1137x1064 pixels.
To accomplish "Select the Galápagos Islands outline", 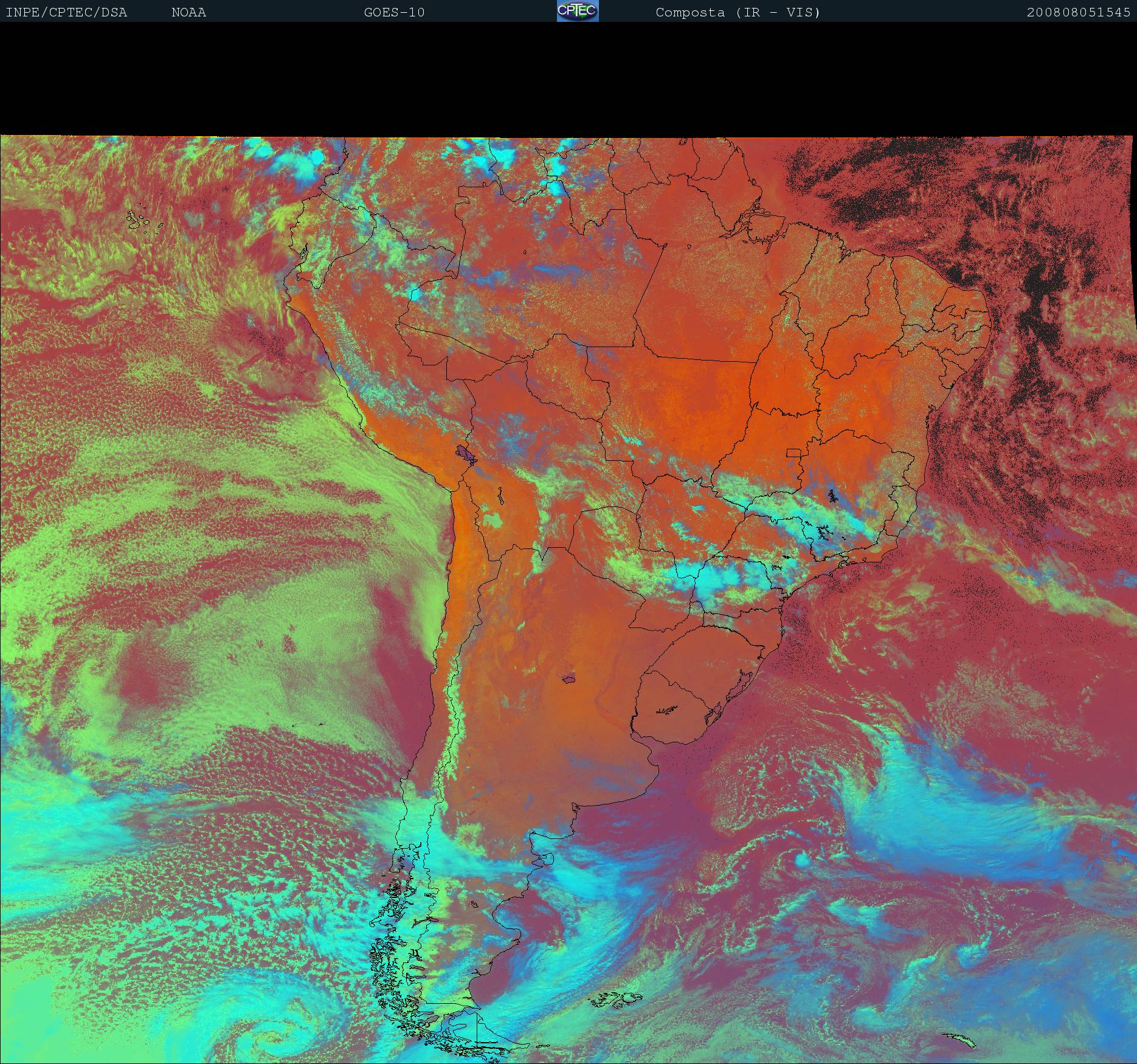I will pyautogui.click(x=143, y=221).
